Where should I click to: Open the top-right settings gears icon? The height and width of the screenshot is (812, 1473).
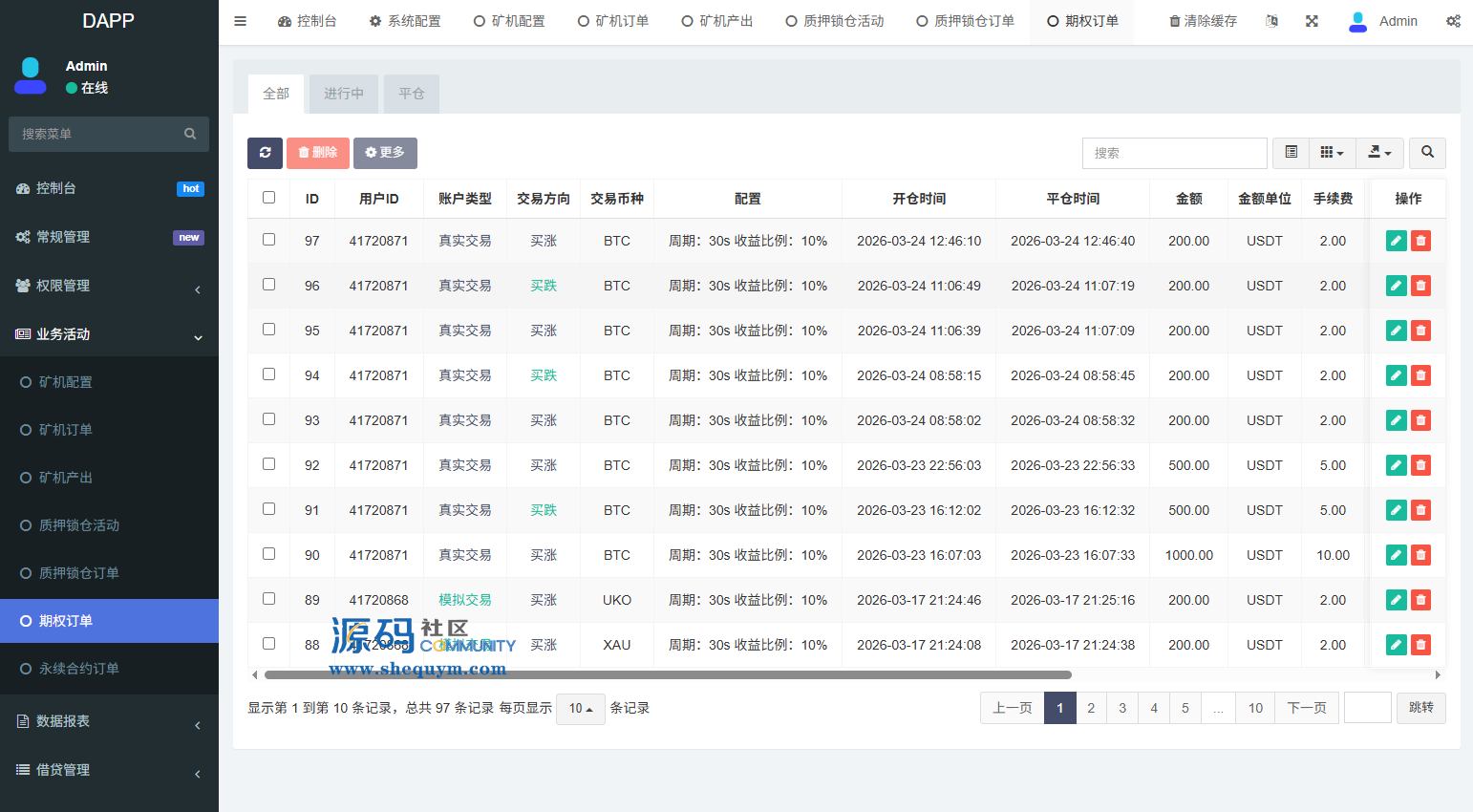tap(1452, 21)
